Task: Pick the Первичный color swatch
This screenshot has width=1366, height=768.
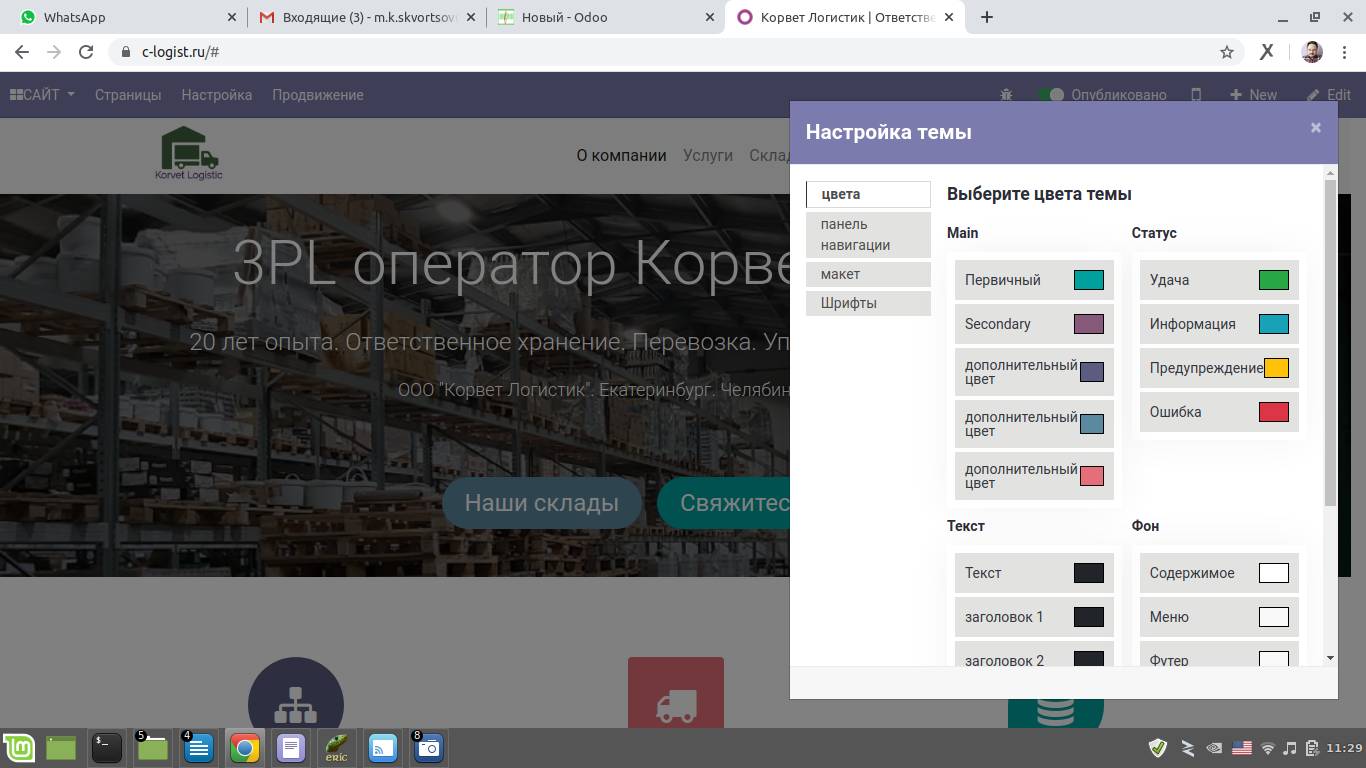Action: (x=1088, y=280)
